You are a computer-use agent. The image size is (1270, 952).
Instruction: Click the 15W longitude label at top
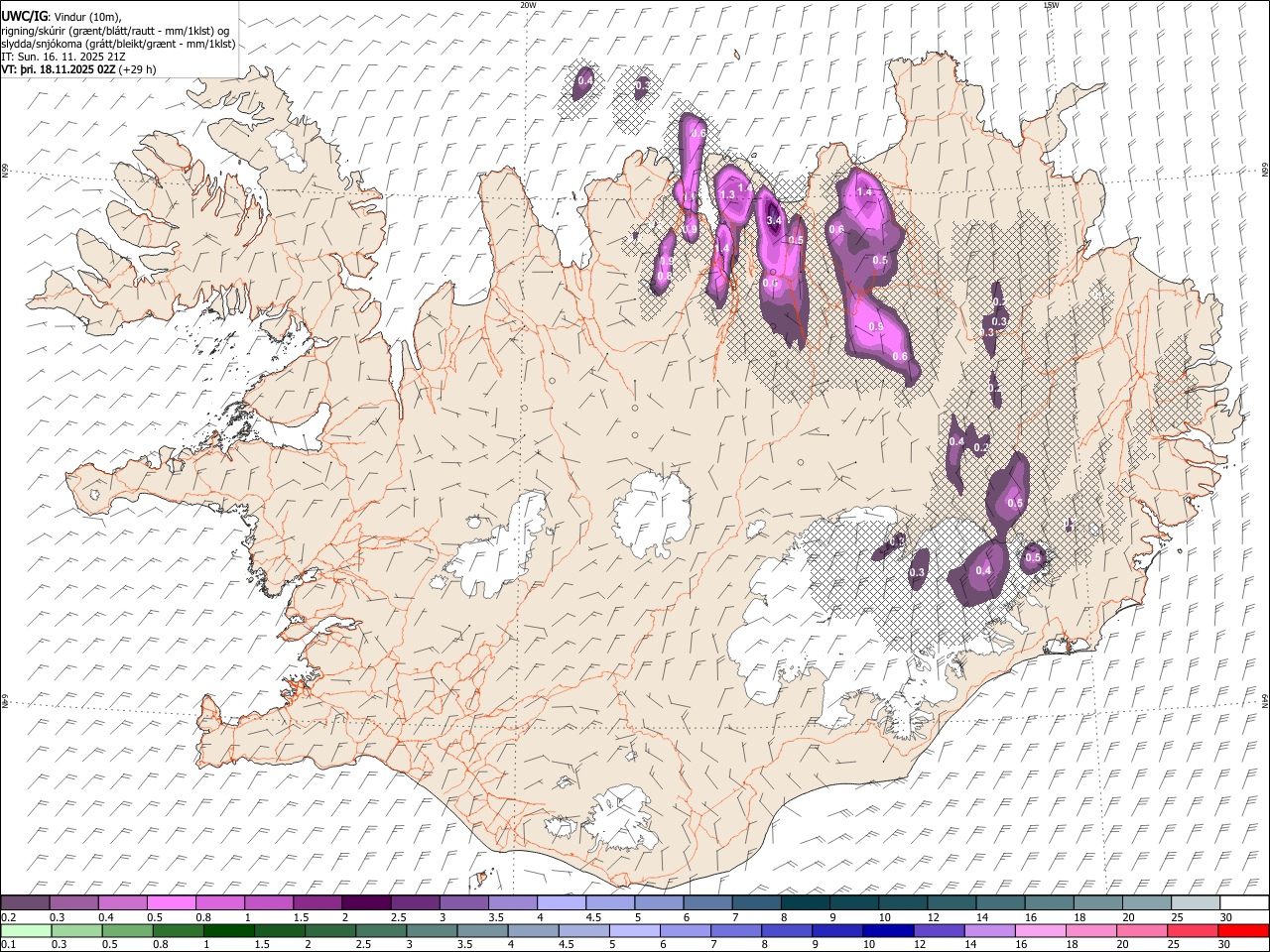pos(1050,5)
